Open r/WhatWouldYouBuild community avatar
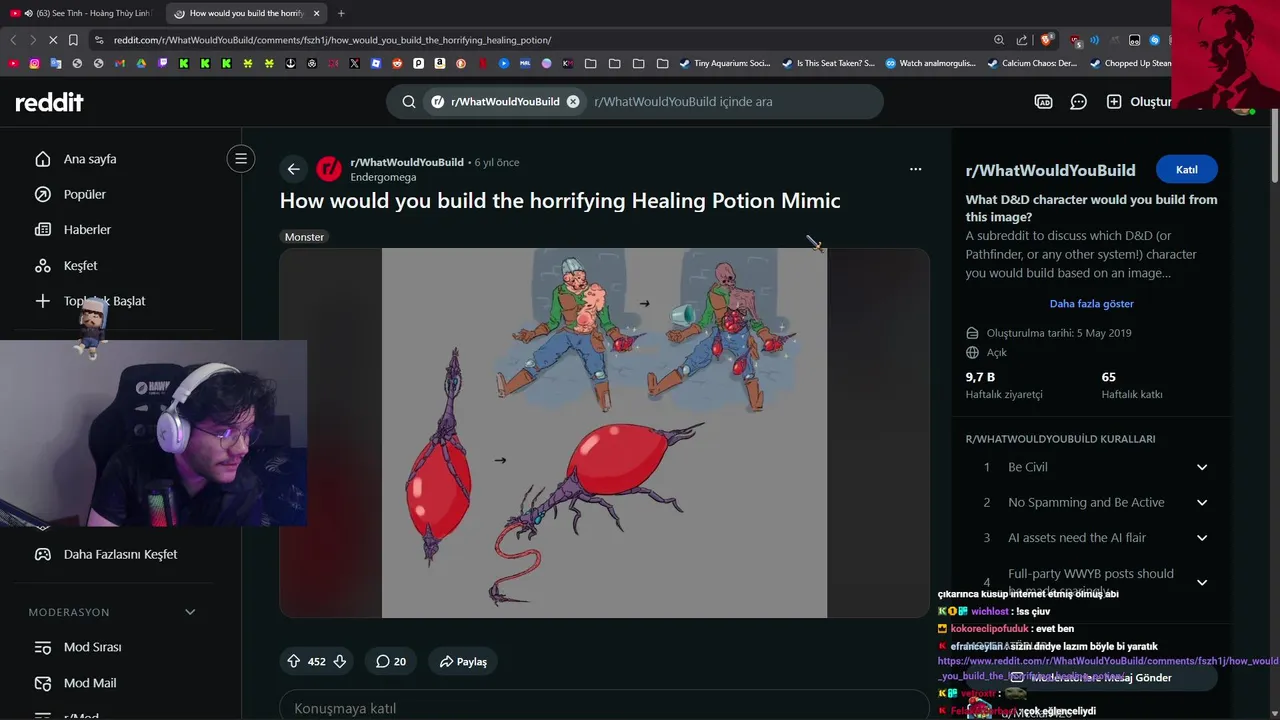 tap(329, 169)
